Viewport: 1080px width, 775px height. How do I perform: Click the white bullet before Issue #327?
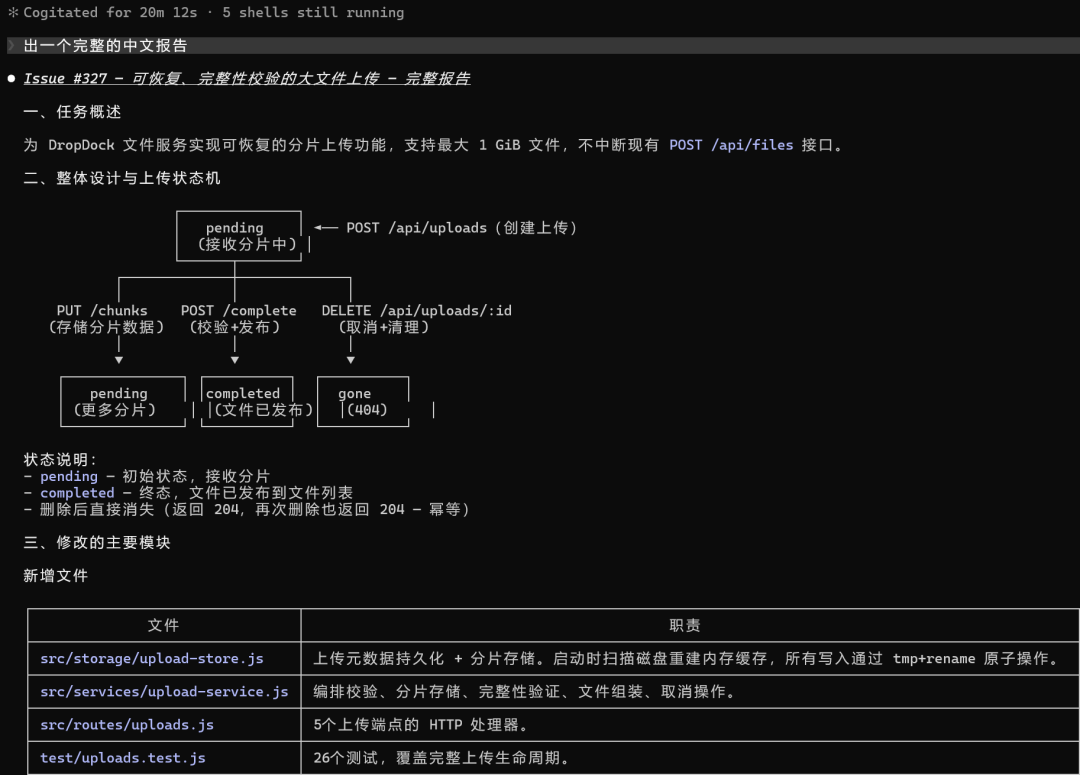click(11, 79)
